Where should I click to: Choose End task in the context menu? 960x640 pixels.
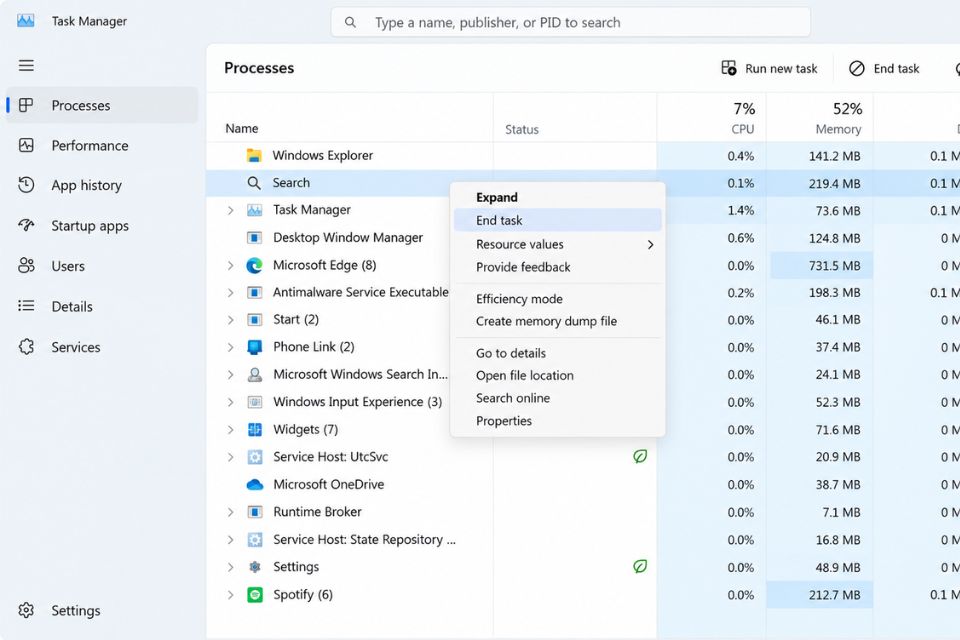[558, 220]
